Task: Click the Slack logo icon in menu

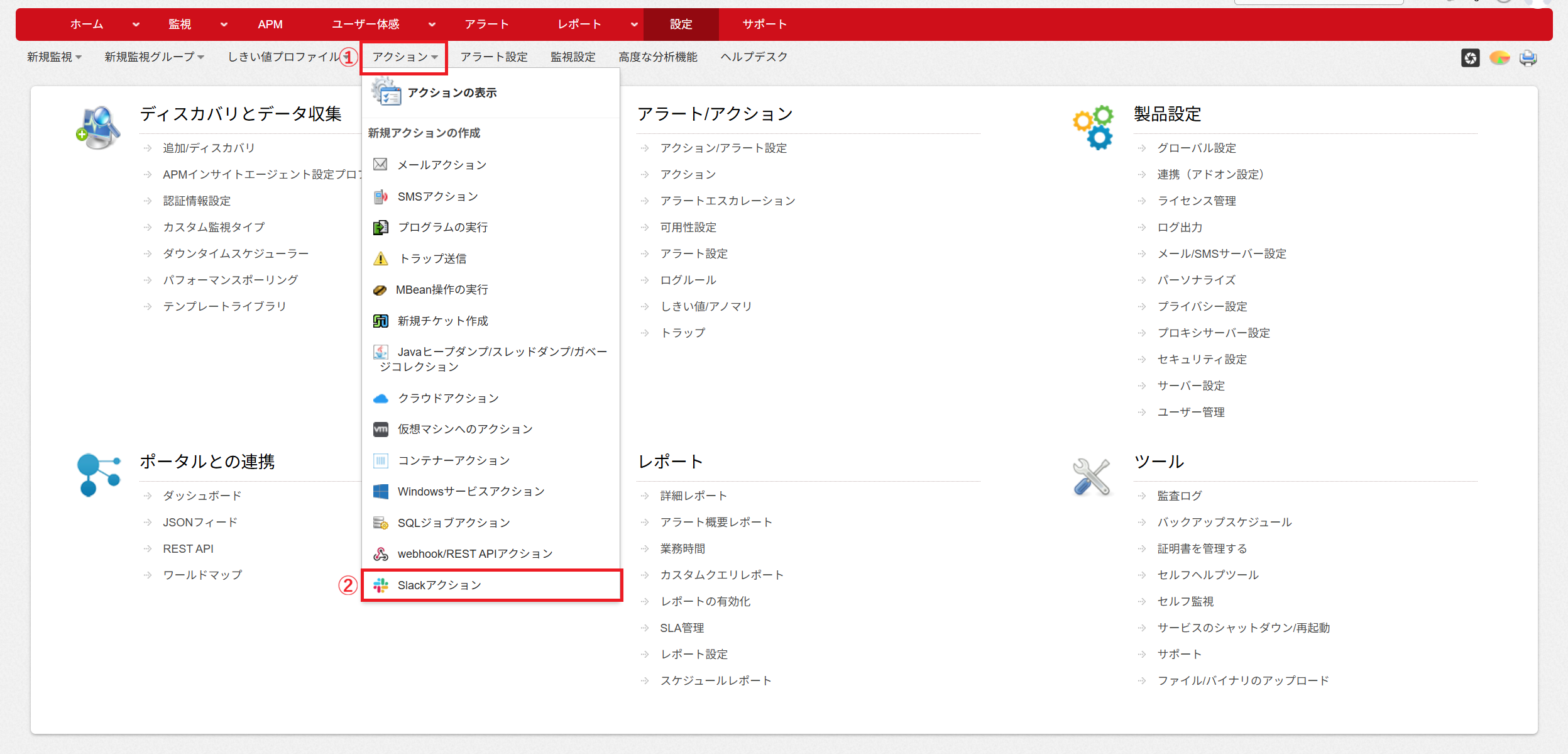Action: click(381, 585)
